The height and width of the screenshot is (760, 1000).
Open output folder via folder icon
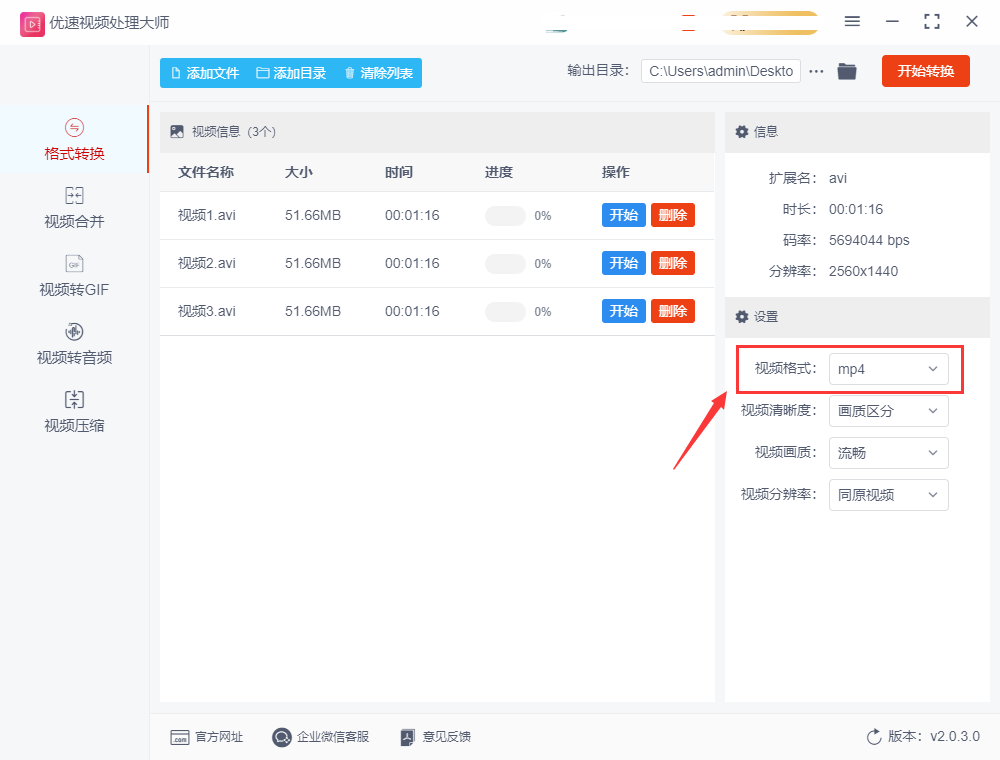(846, 71)
